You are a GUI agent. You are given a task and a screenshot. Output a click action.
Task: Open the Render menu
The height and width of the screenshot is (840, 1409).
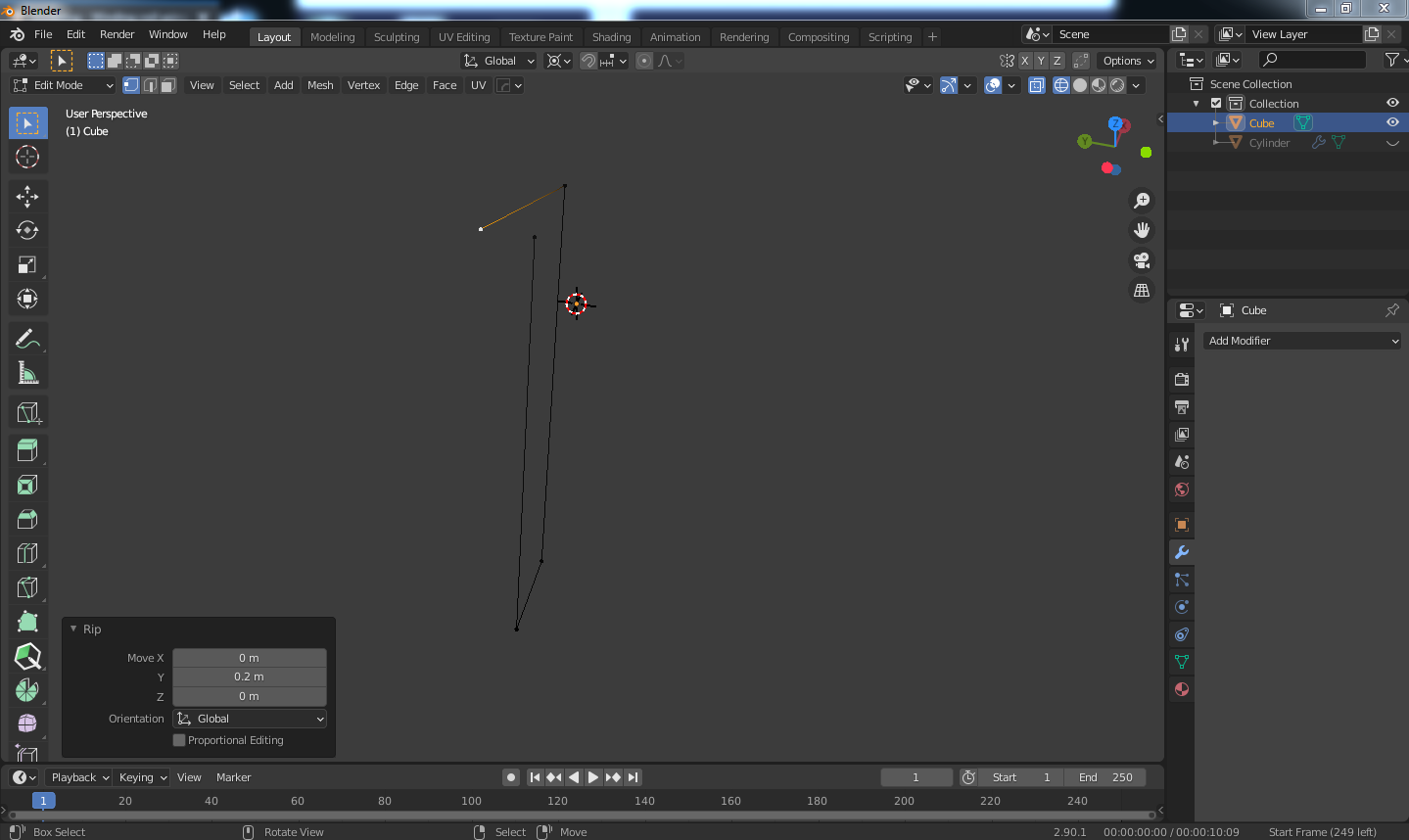click(117, 34)
